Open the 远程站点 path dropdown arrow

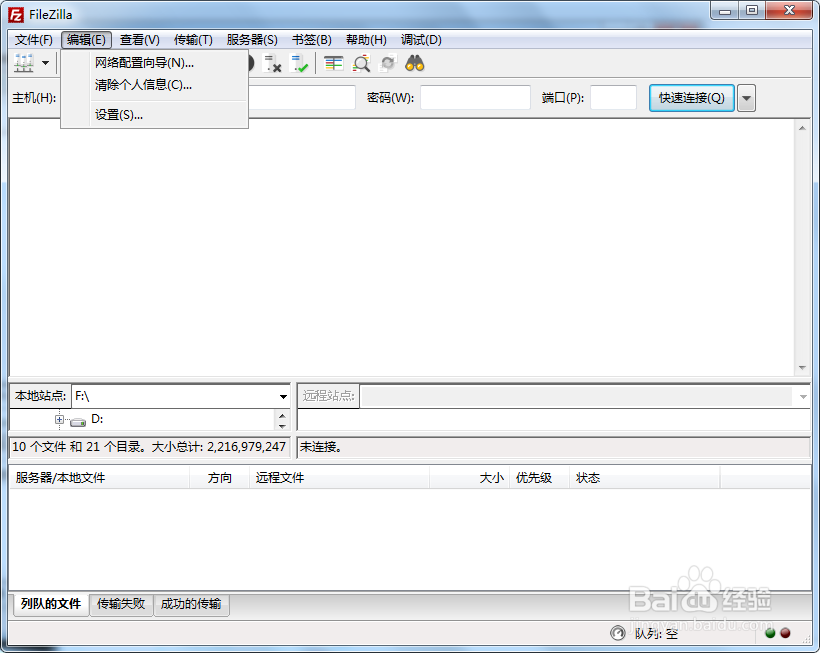803,397
